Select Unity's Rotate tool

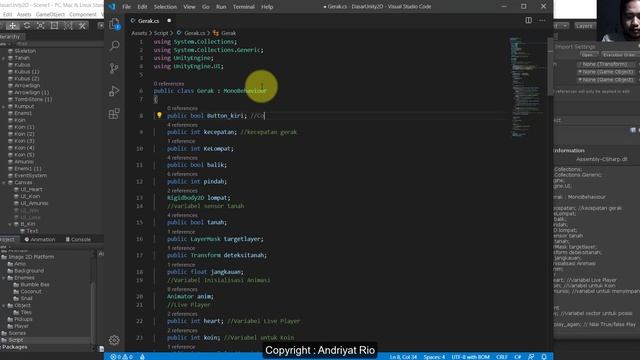(x=27, y=26)
